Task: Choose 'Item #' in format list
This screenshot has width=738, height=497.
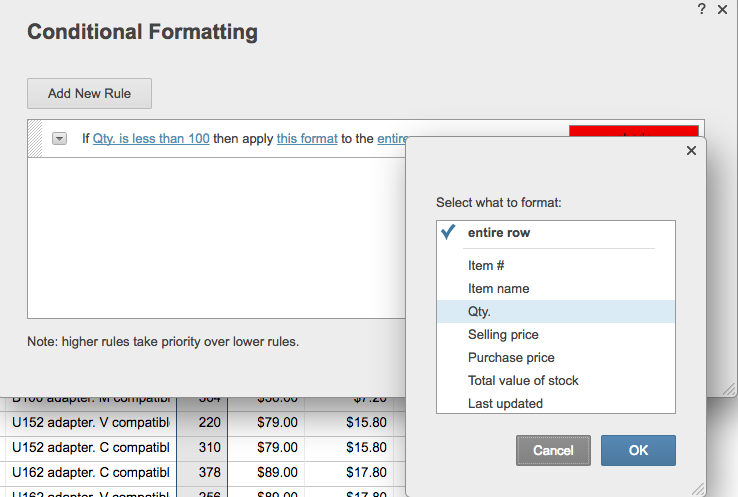Action: coord(486,266)
